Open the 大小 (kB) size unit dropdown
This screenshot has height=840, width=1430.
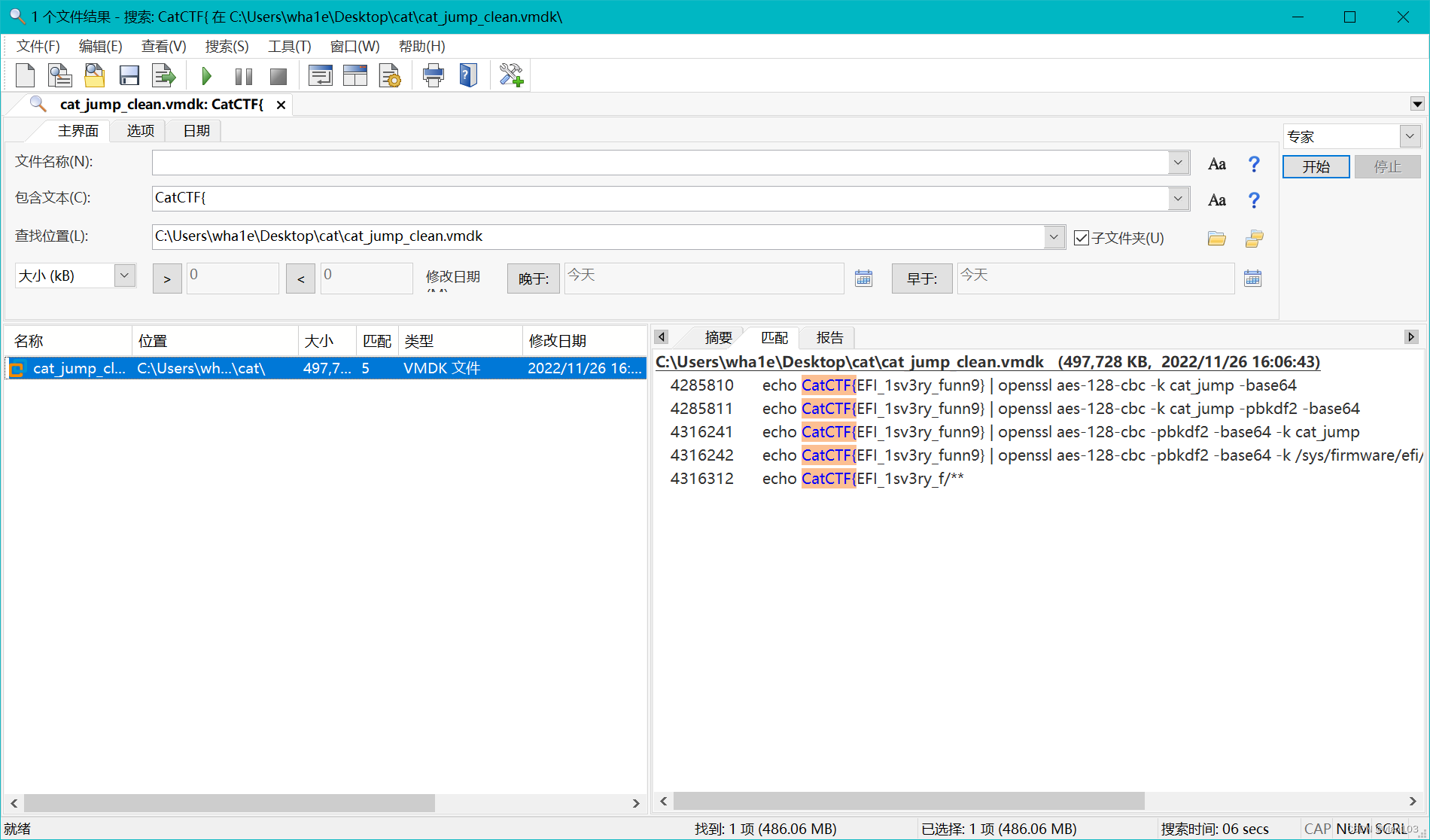click(125, 275)
